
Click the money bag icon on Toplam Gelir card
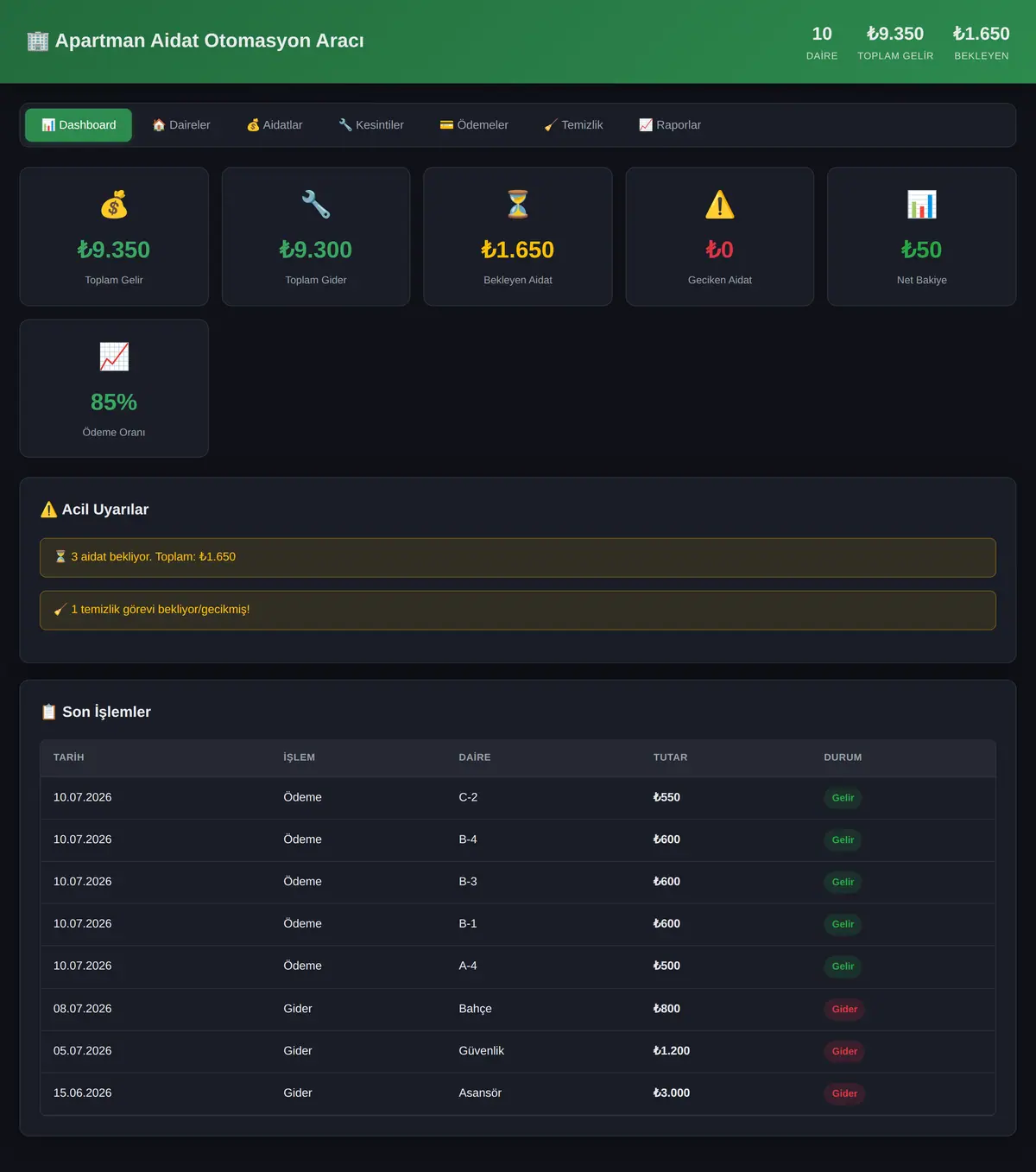click(x=114, y=205)
